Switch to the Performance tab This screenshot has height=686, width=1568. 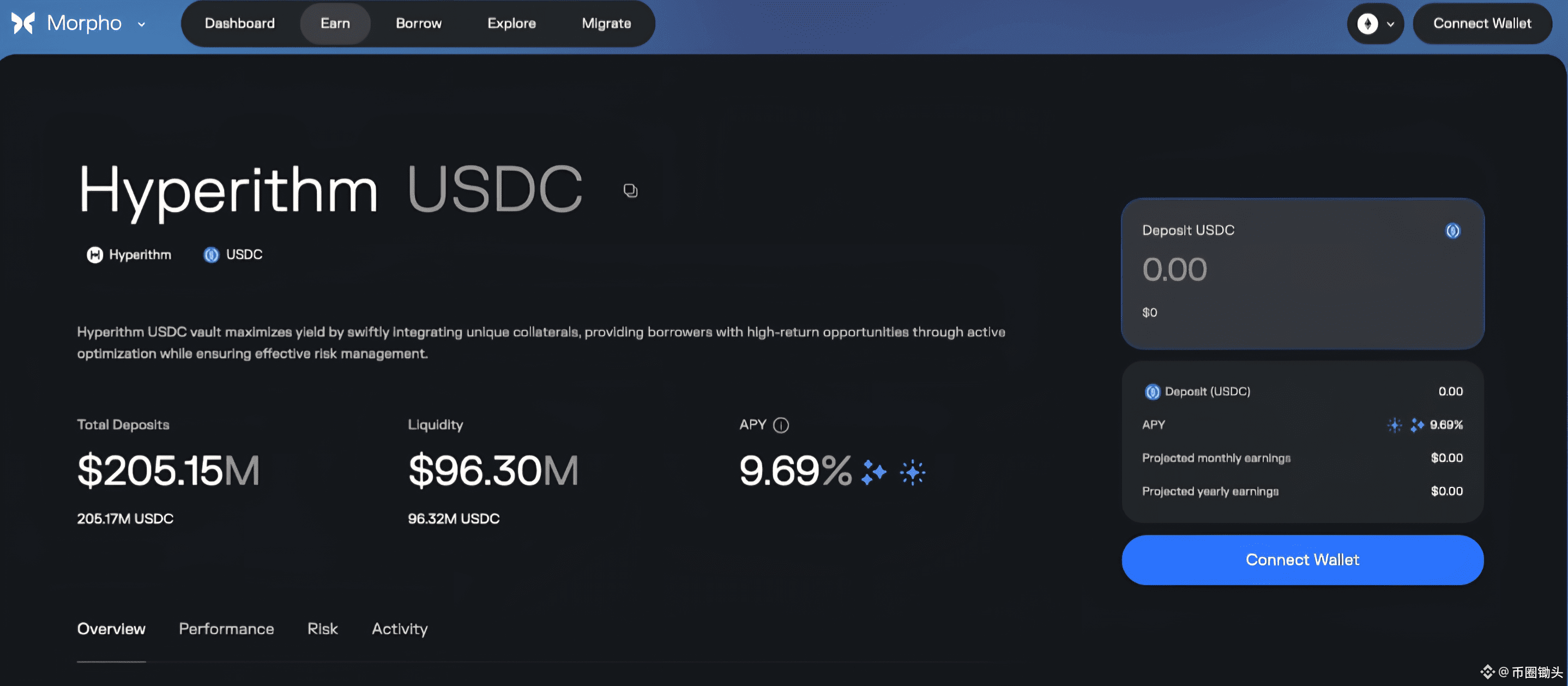coord(226,629)
